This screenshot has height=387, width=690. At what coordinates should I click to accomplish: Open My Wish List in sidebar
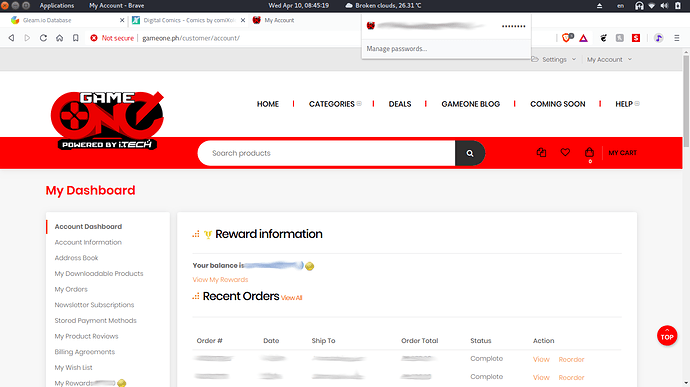73,368
